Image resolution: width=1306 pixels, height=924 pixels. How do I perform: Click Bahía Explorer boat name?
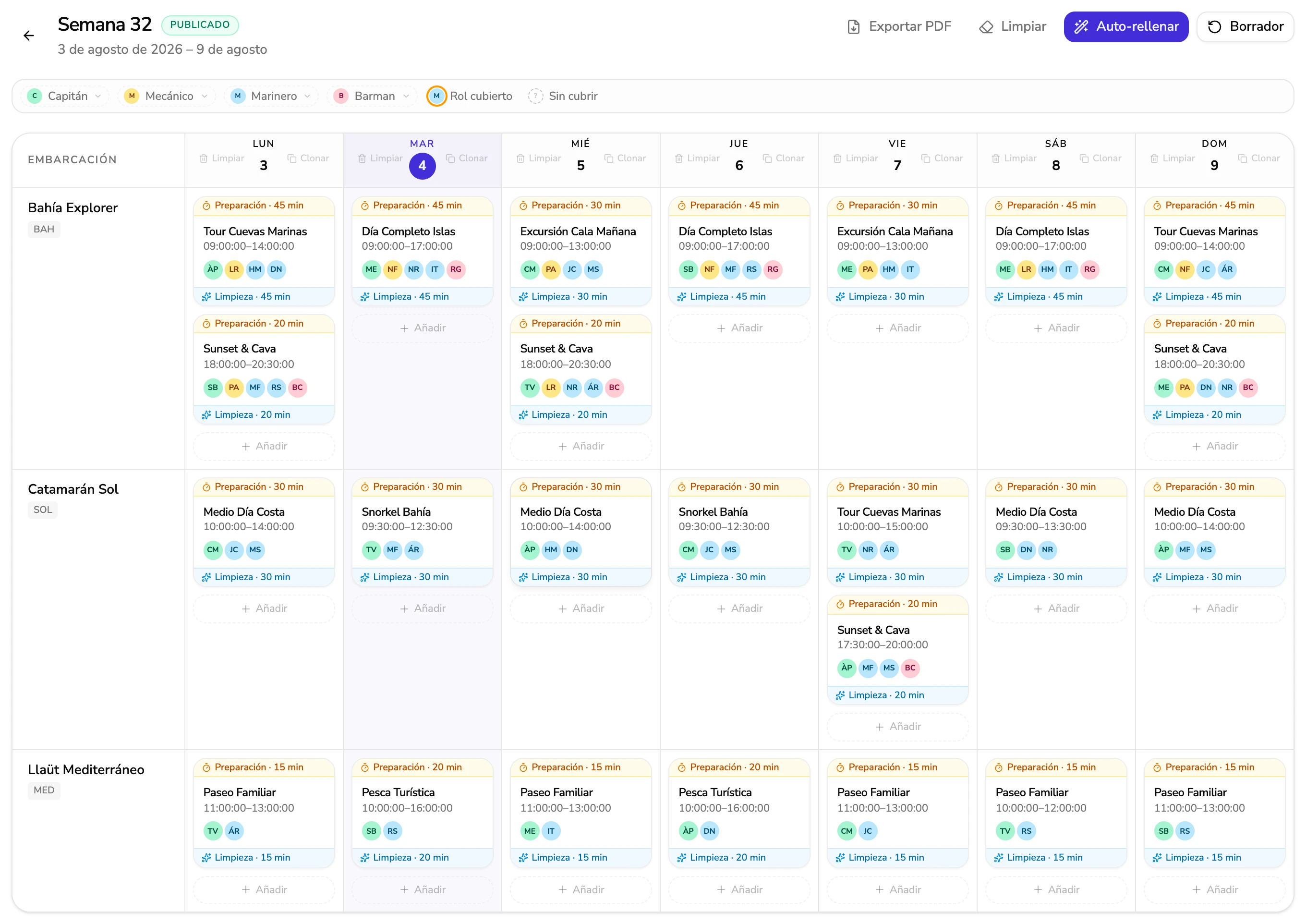click(x=73, y=207)
